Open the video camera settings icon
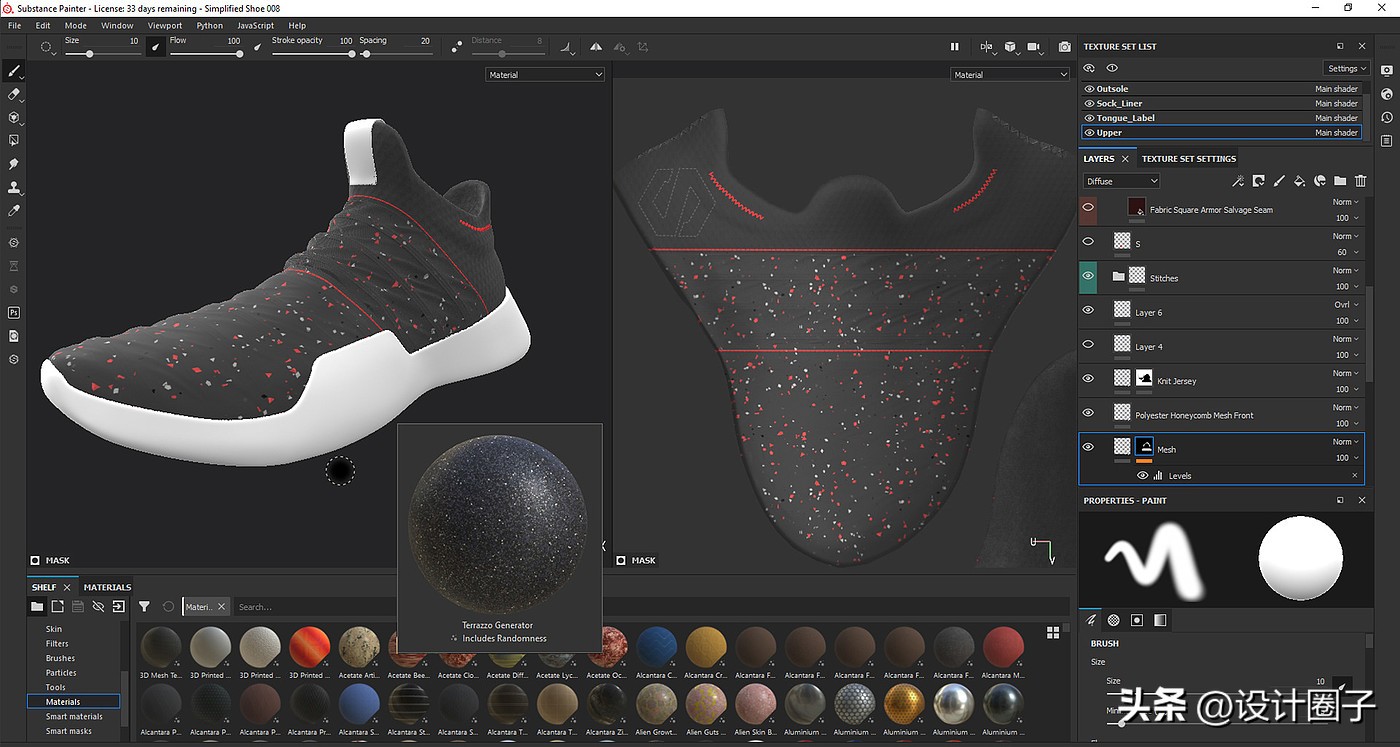The width and height of the screenshot is (1400, 747). (x=1035, y=46)
